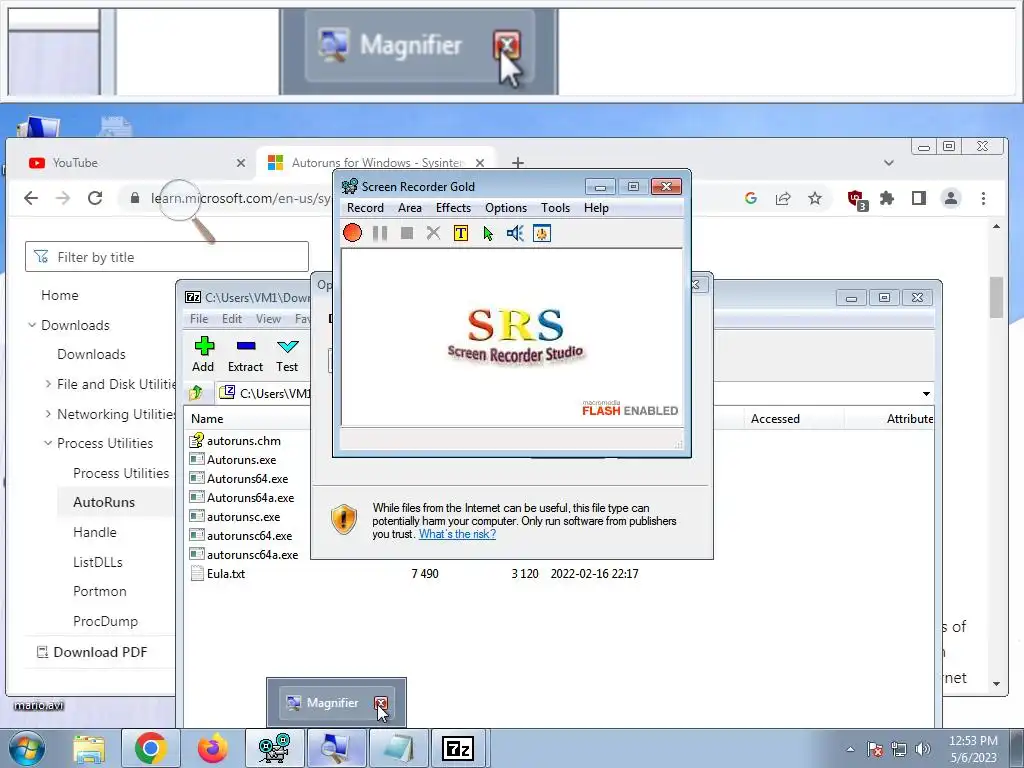
Task: Open the Google icon in address bar
Action: [751, 198]
